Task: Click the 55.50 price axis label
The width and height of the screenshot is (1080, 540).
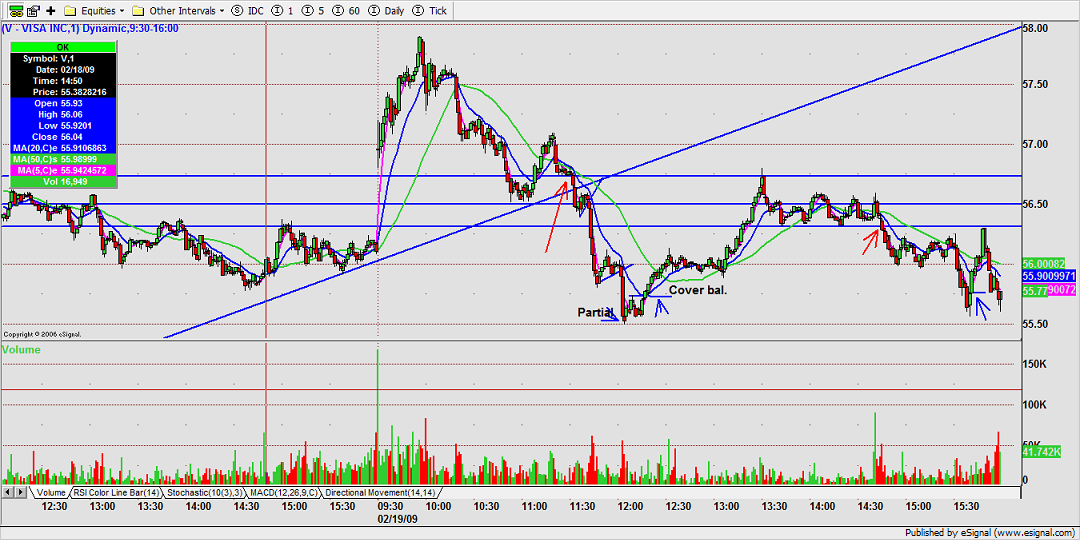Action: pyautogui.click(x=1037, y=324)
